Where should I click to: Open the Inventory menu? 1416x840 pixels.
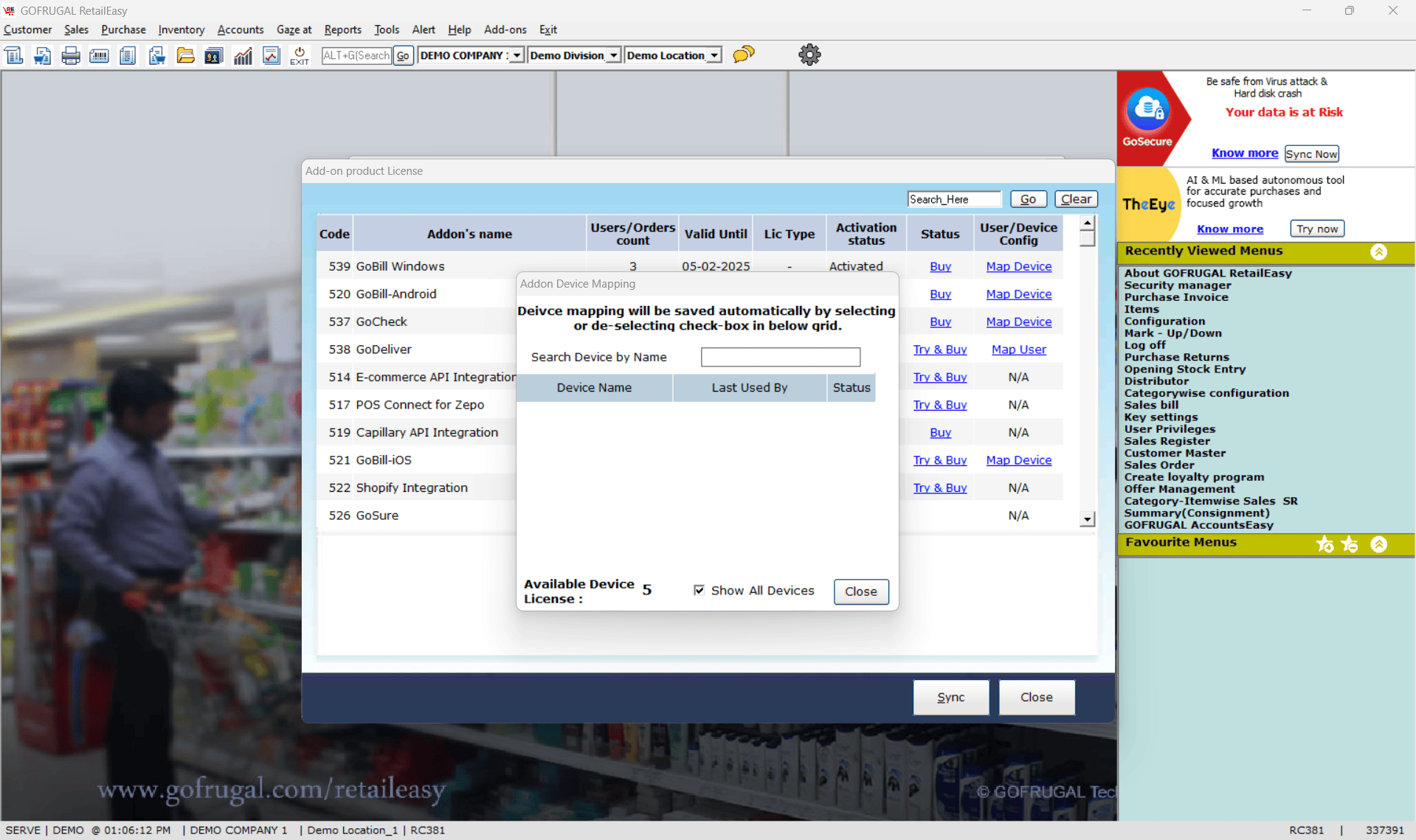(182, 29)
